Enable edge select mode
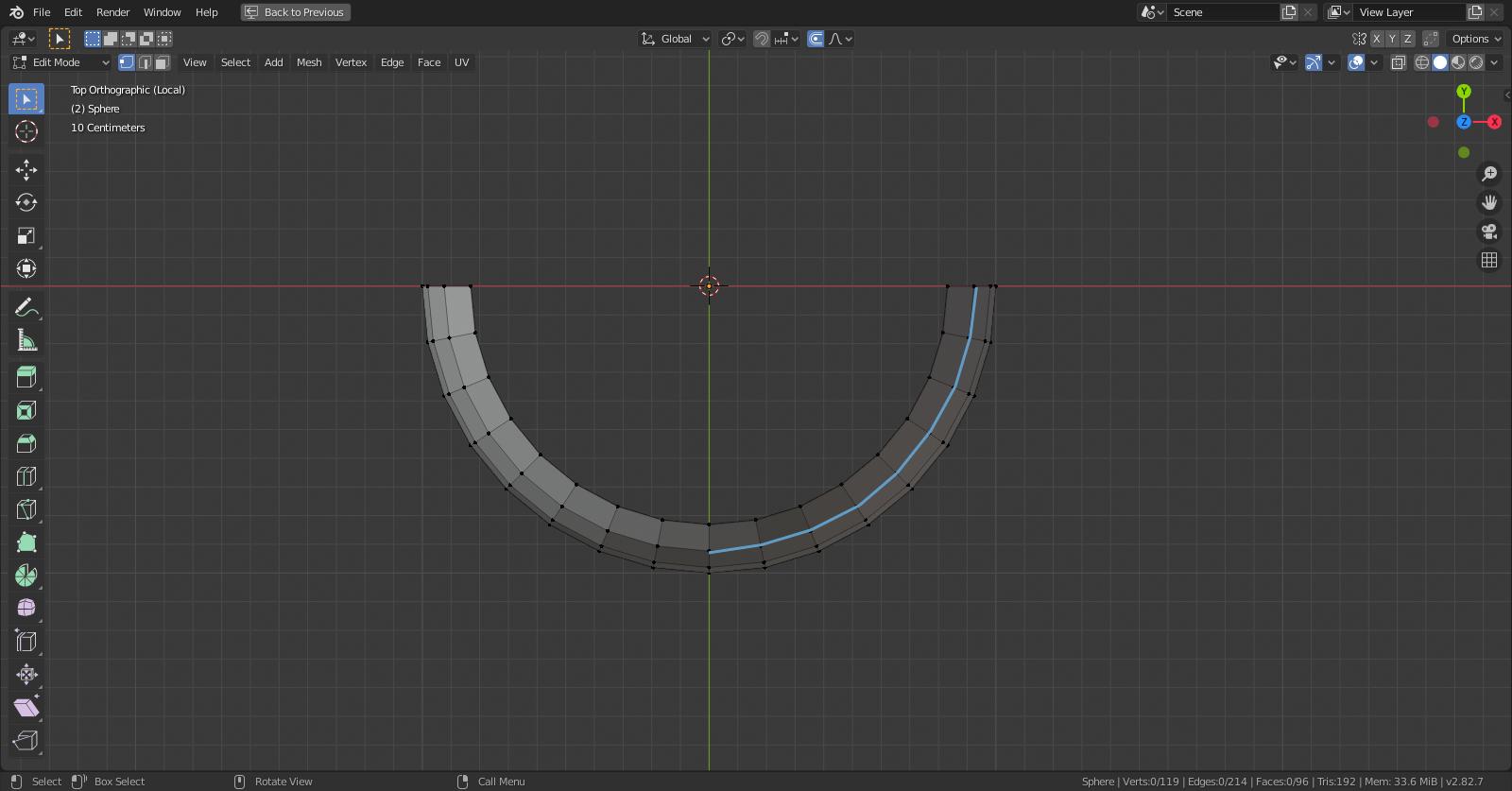Viewport: 1512px width, 791px height. click(x=145, y=62)
